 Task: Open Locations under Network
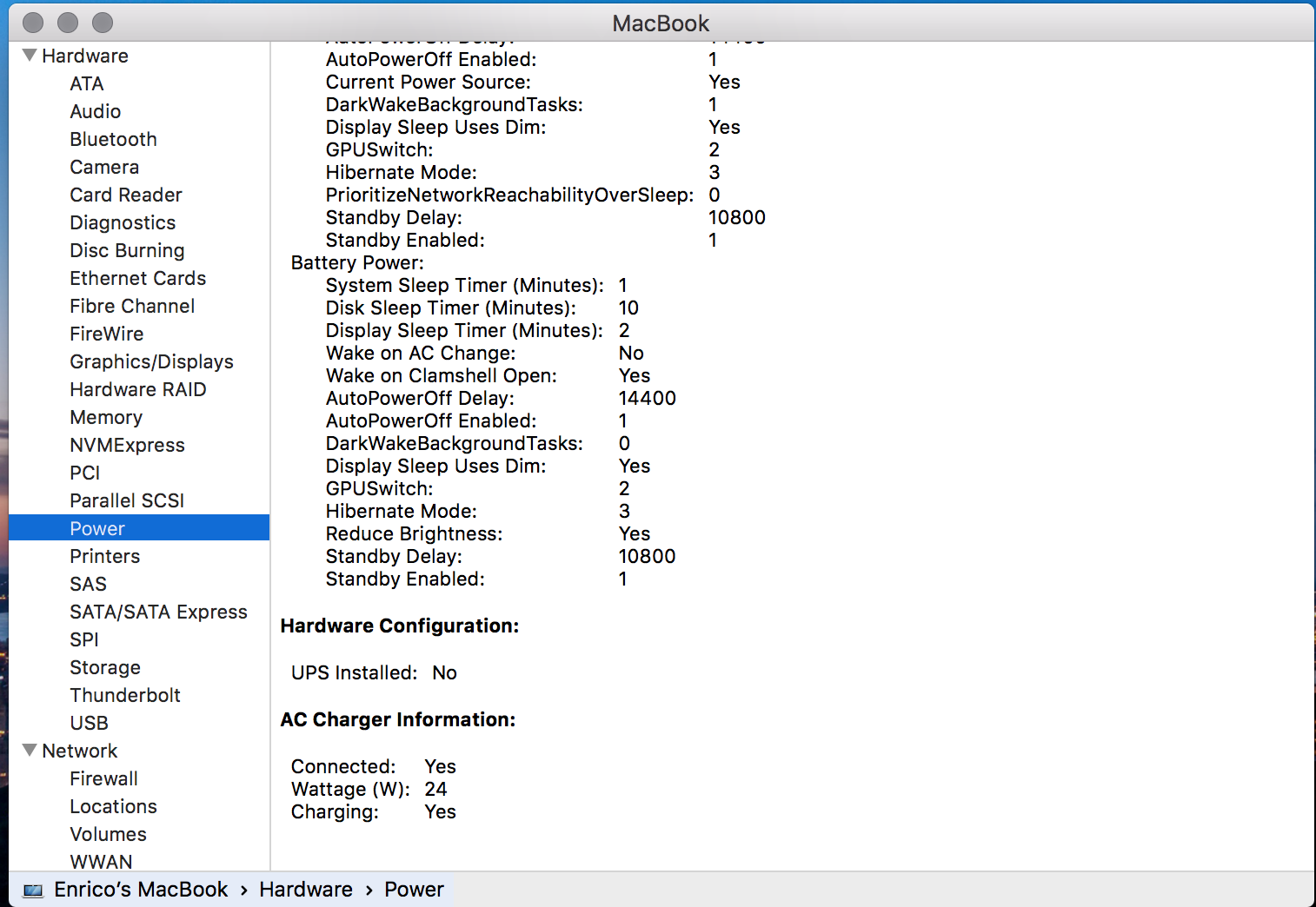114,807
